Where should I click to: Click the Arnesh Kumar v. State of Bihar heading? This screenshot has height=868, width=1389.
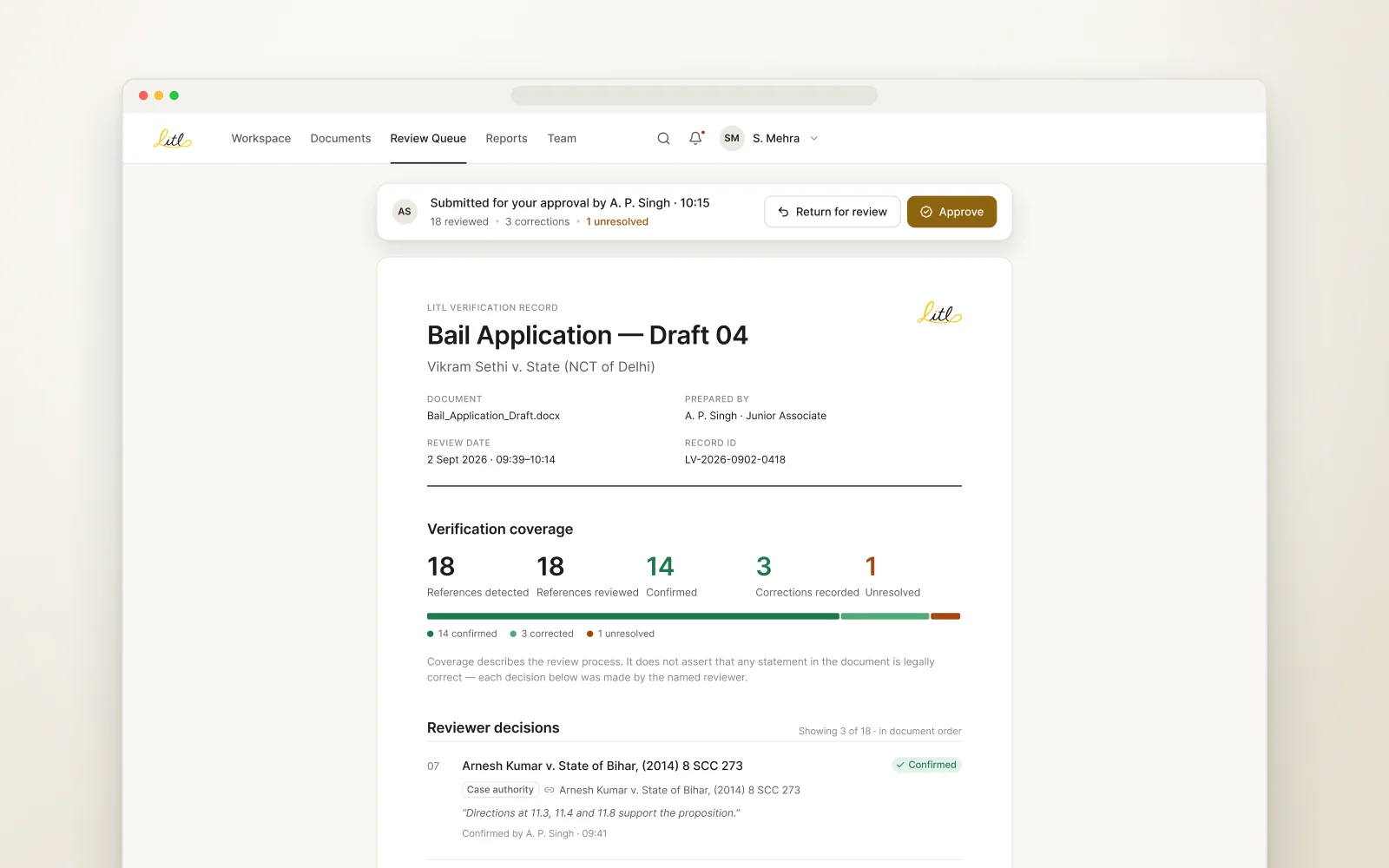point(602,766)
